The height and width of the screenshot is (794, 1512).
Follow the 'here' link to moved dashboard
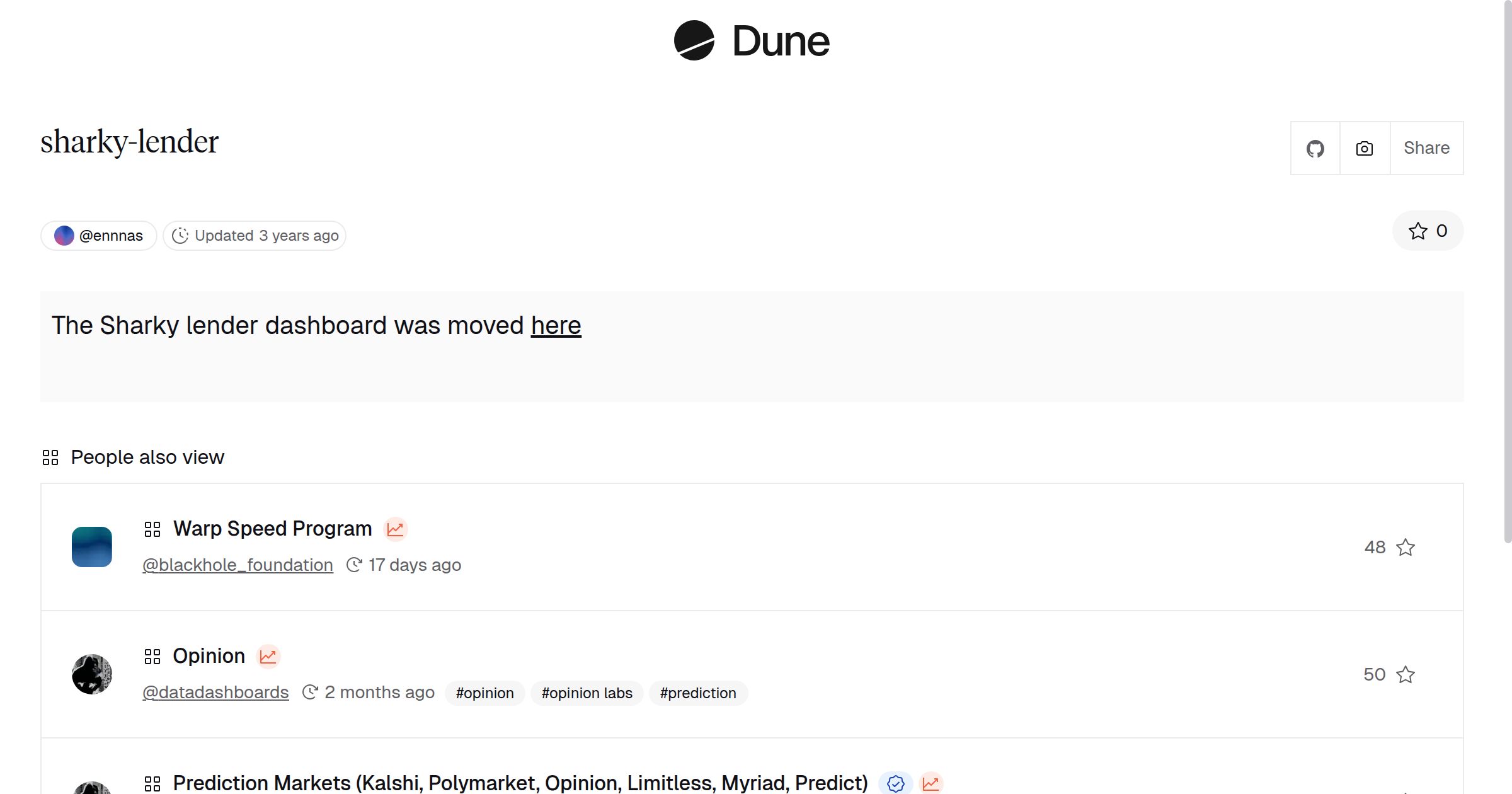click(x=556, y=326)
